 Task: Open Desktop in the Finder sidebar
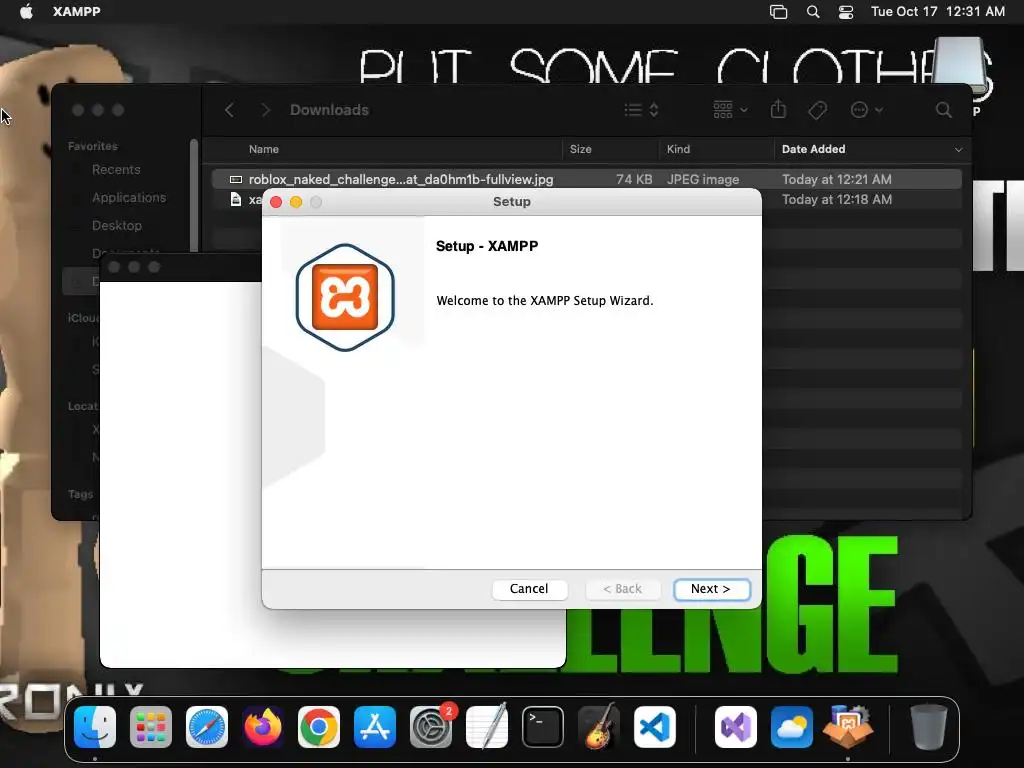[x=116, y=225]
